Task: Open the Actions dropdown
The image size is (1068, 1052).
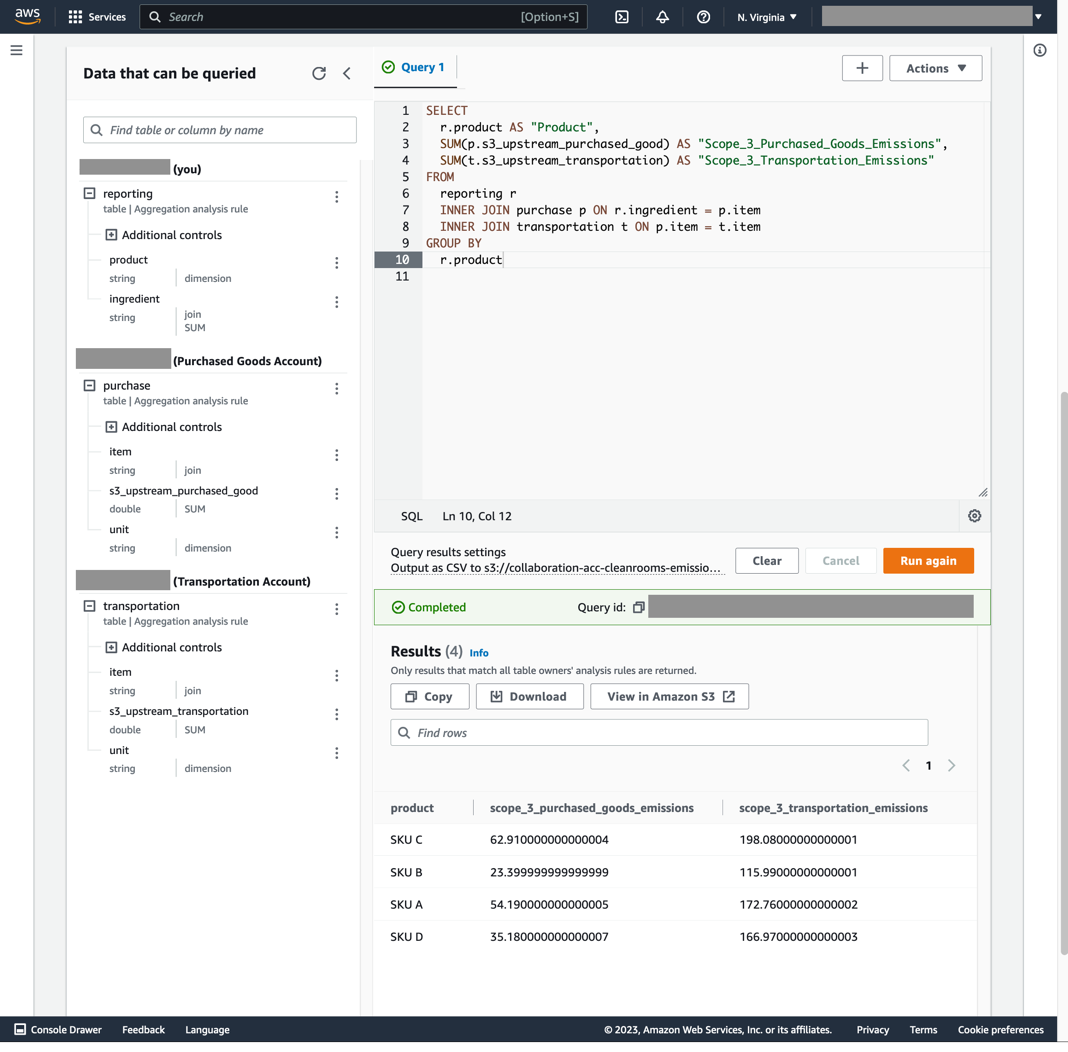Action: (935, 68)
